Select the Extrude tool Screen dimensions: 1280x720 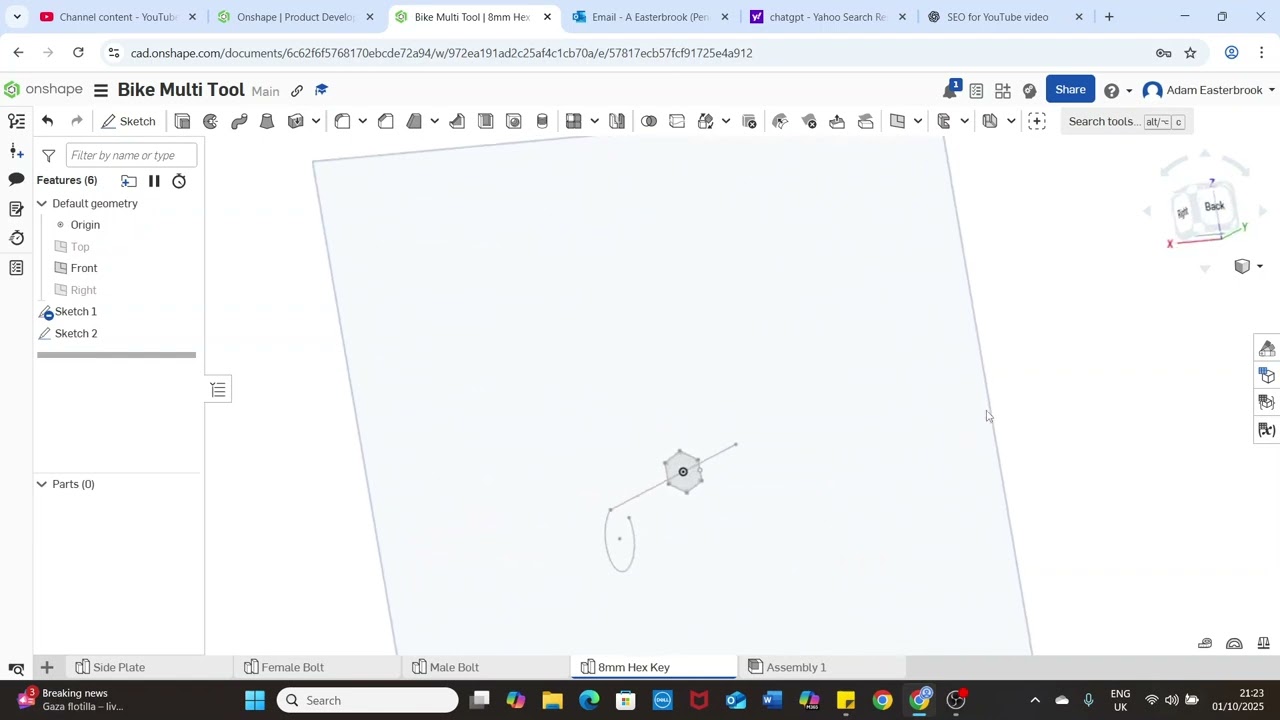[182, 121]
